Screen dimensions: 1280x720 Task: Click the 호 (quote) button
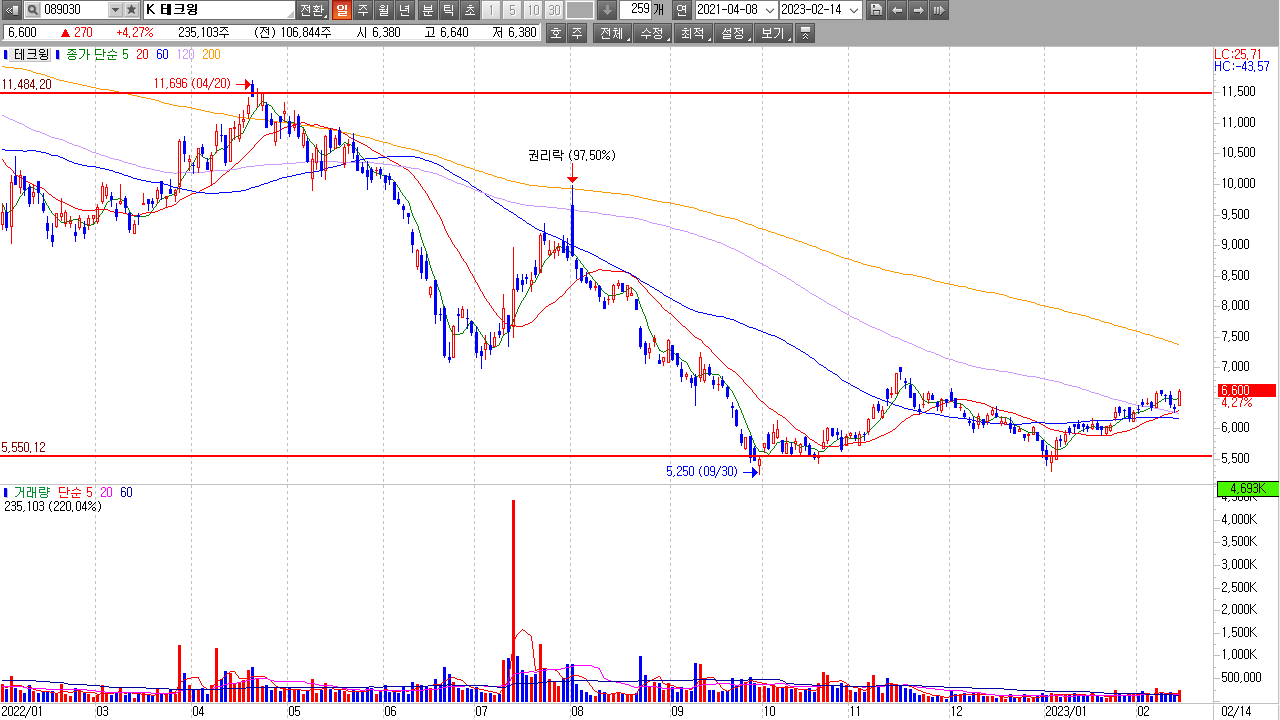556,33
